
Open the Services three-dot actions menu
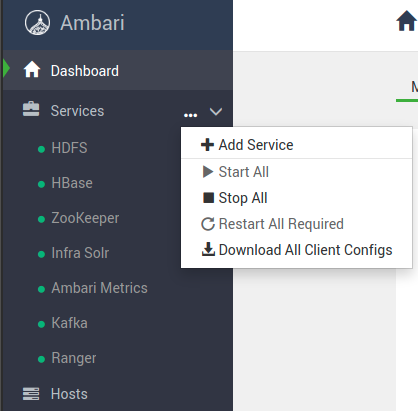pos(190,115)
